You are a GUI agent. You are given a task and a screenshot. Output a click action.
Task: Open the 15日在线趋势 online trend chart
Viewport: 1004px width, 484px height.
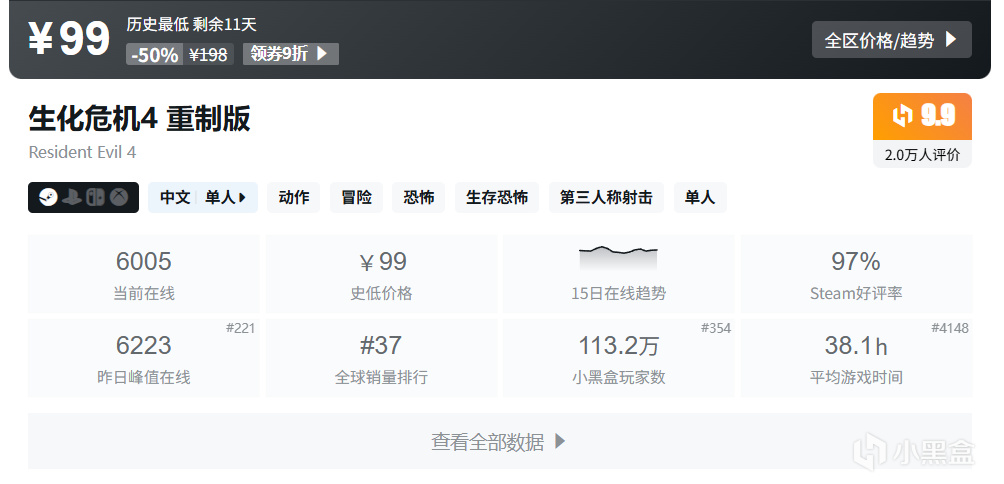pos(619,274)
